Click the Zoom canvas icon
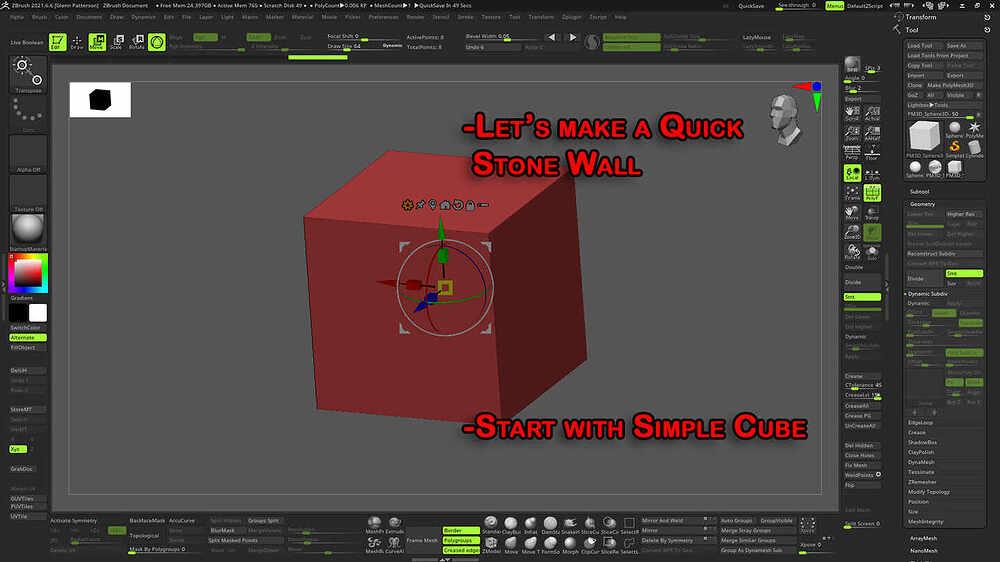The width and height of the screenshot is (1000, 562). click(852, 133)
